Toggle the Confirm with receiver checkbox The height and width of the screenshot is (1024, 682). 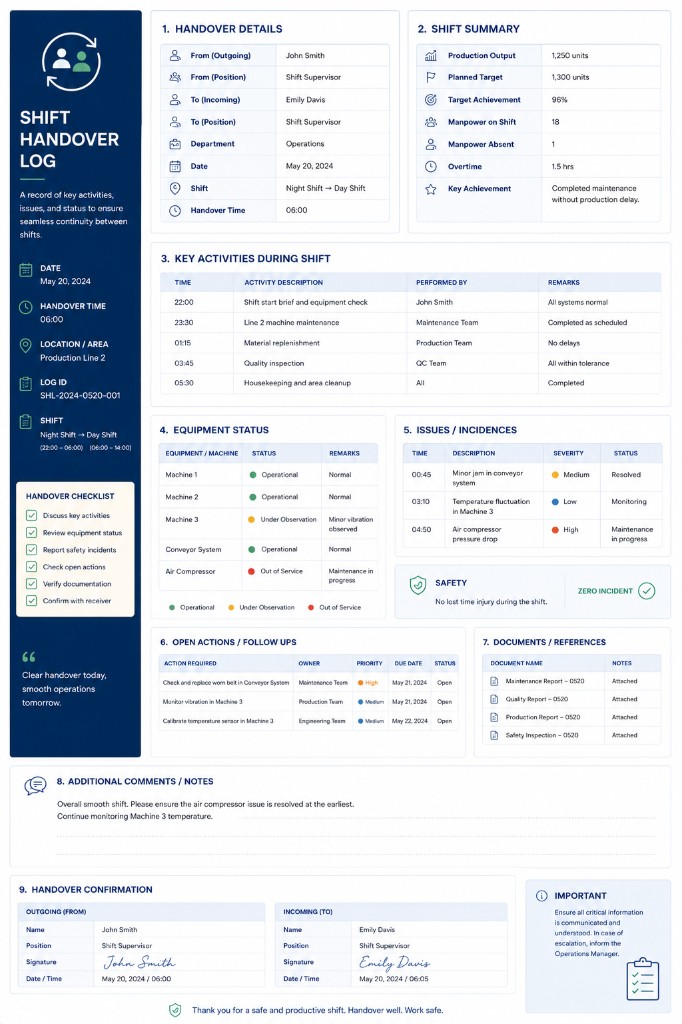(31, 601)
